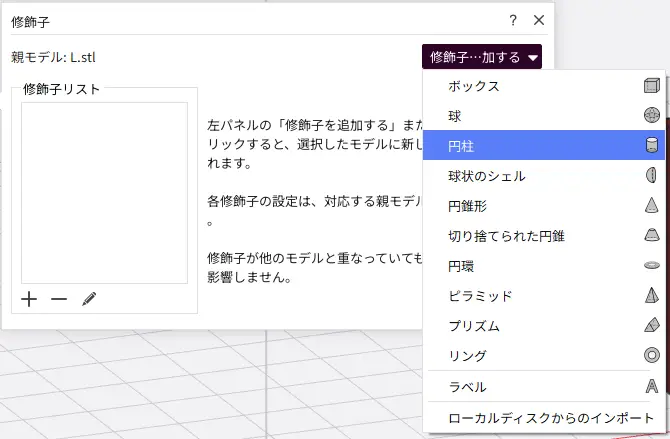
Task: Open the 修飾子…加する dropdown
Action: [482, 57]
